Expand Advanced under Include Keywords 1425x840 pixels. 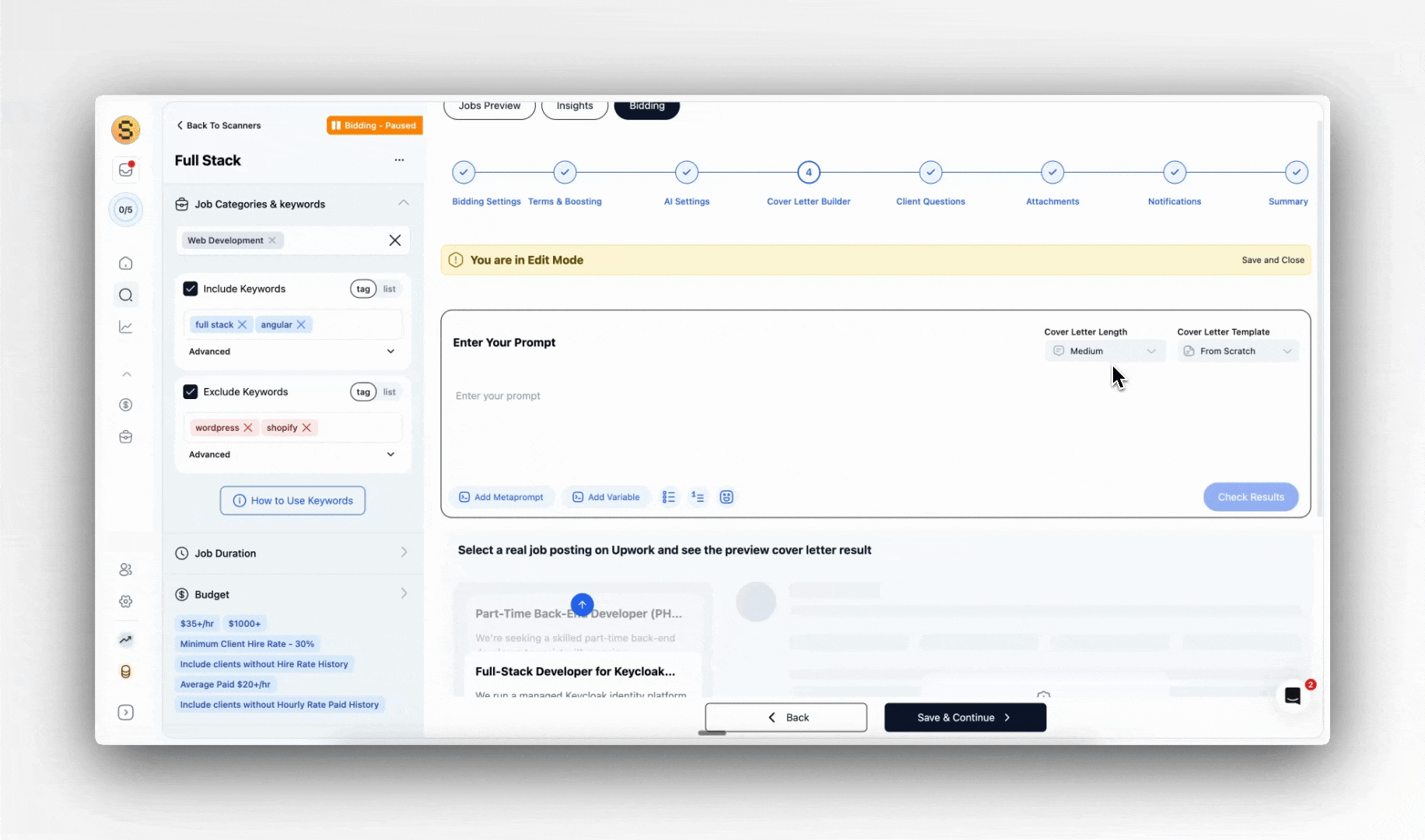292,352
